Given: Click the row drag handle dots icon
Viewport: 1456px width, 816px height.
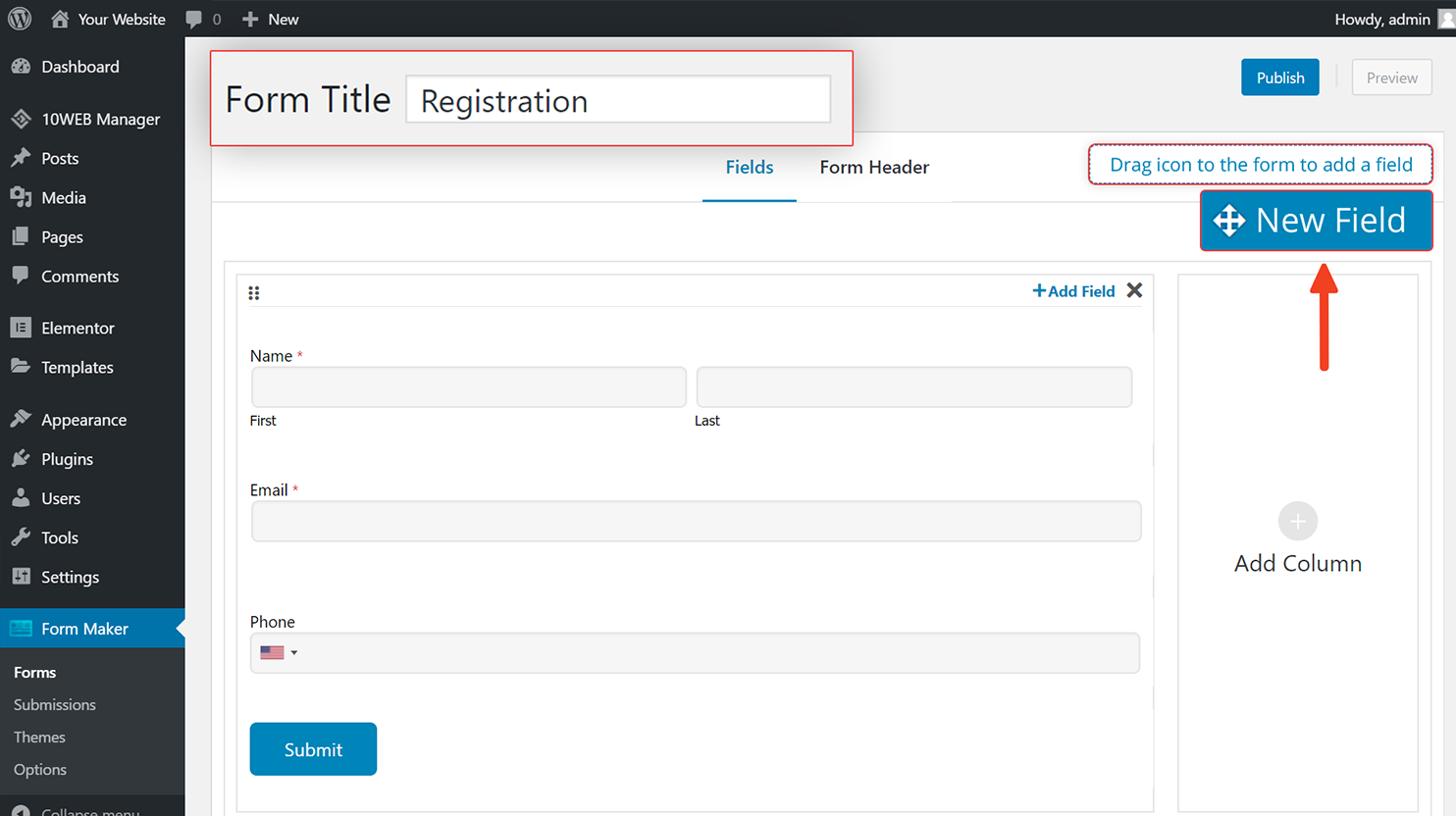Looking at the screenshot, I should pyautogui.click(x=254, y=292).
